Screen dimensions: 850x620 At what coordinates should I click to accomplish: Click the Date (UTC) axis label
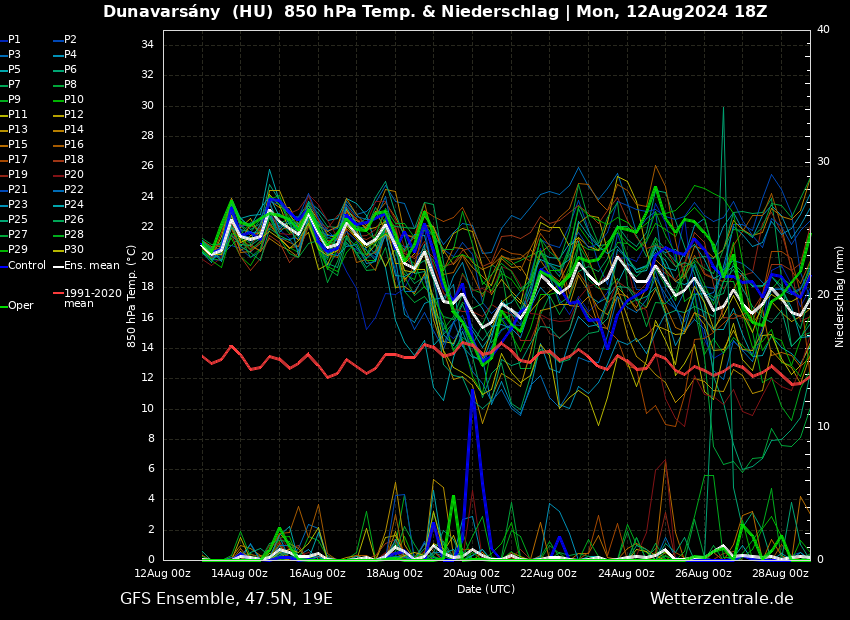pyautogui.click(x=486, y=590)
